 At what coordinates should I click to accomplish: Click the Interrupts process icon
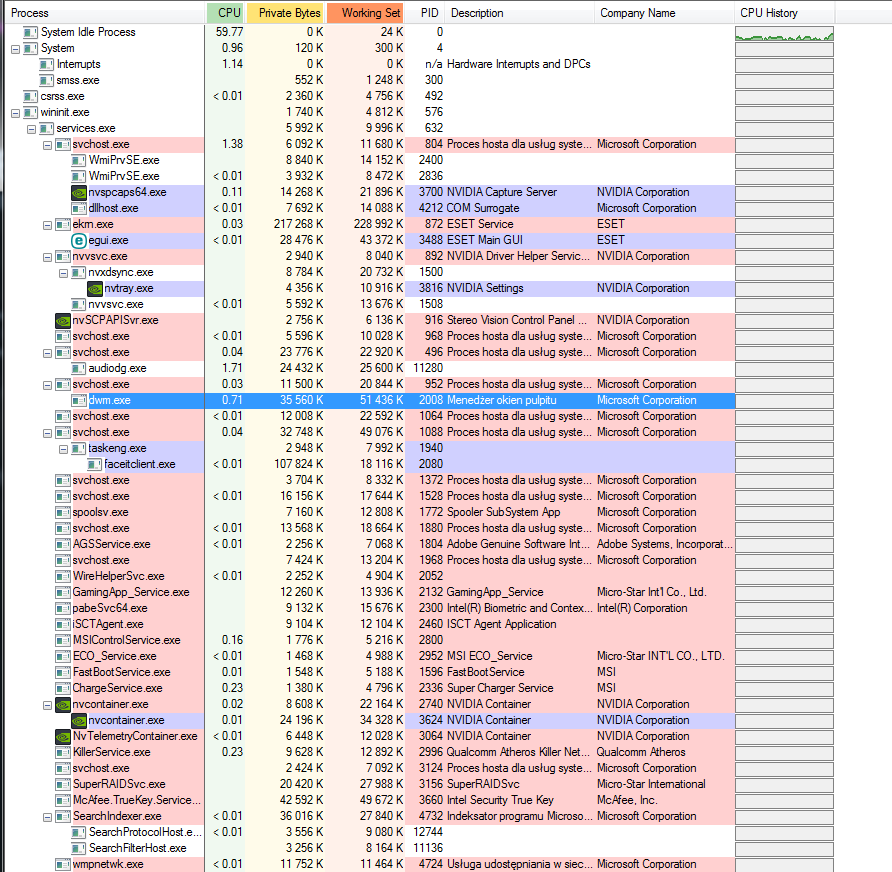(x=46, y=64)
